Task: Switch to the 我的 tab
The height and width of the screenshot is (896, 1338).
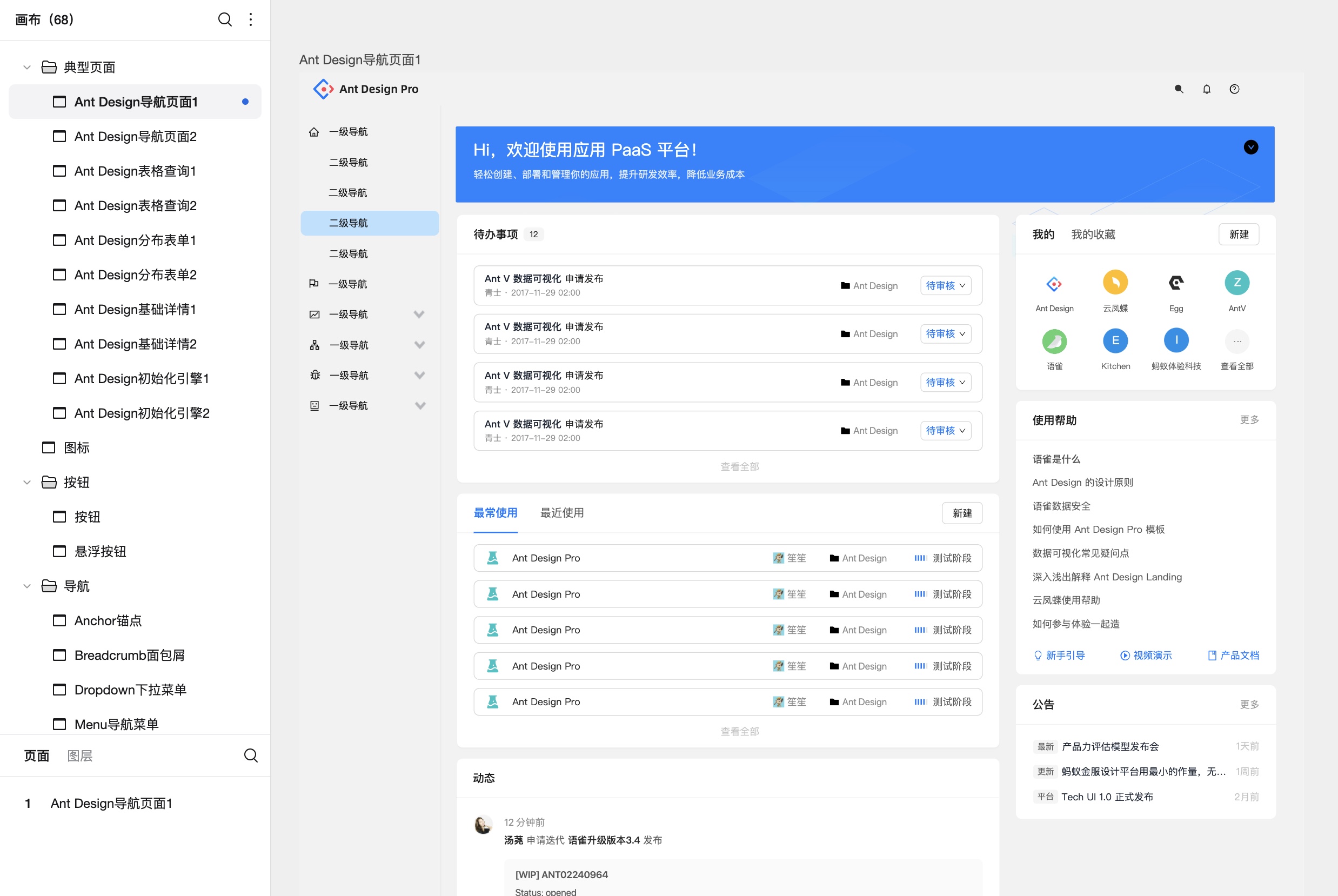Action: pyautogui.click(x=1043, y=235)
